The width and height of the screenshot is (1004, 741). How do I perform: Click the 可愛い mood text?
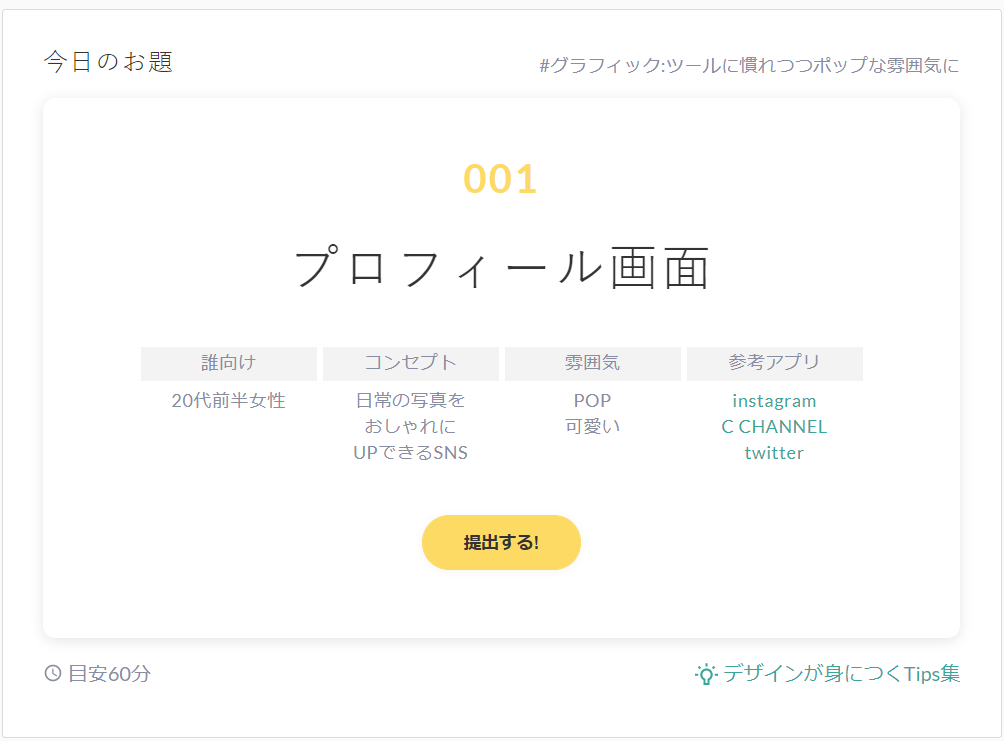tap(592, 427)
